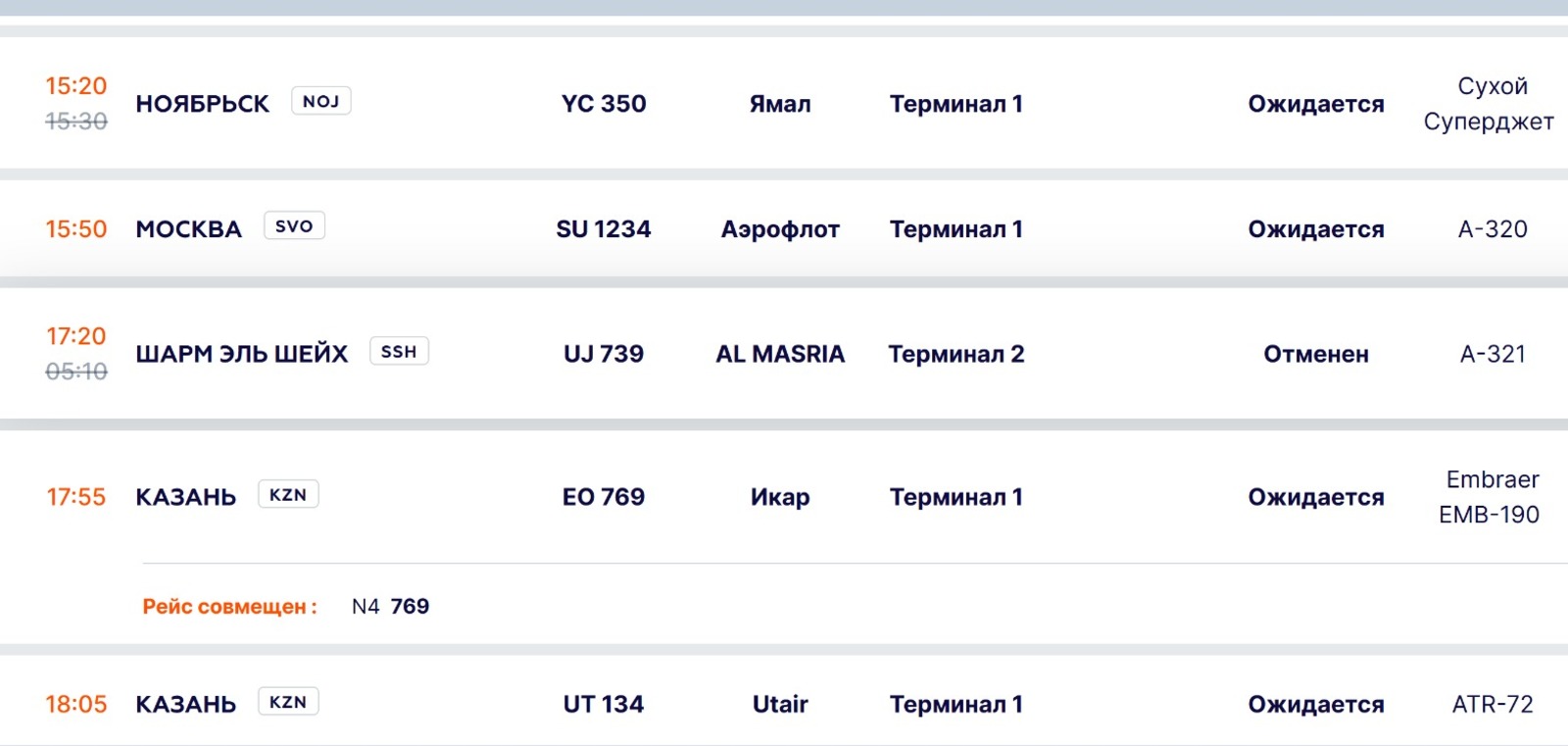Click the KZN badge on the 18:05 flight
Screen dimensions: 1568x746
(288, 702)
